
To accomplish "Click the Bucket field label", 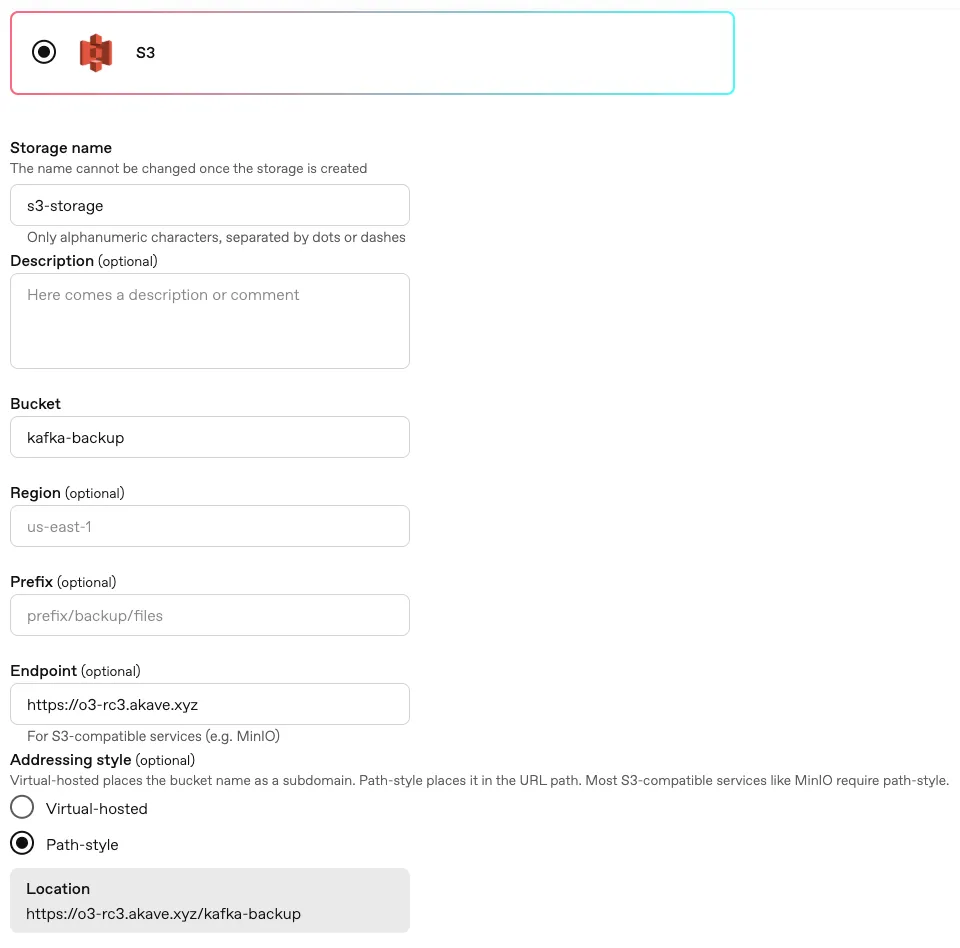I will [x=35, y=403].
